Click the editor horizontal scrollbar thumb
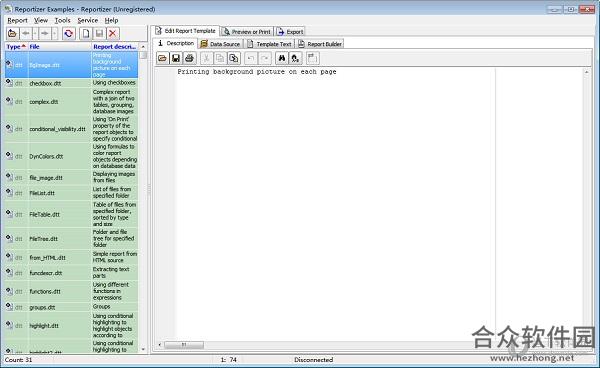This screenshot has height=368, width=600. (x=184, y=345)
